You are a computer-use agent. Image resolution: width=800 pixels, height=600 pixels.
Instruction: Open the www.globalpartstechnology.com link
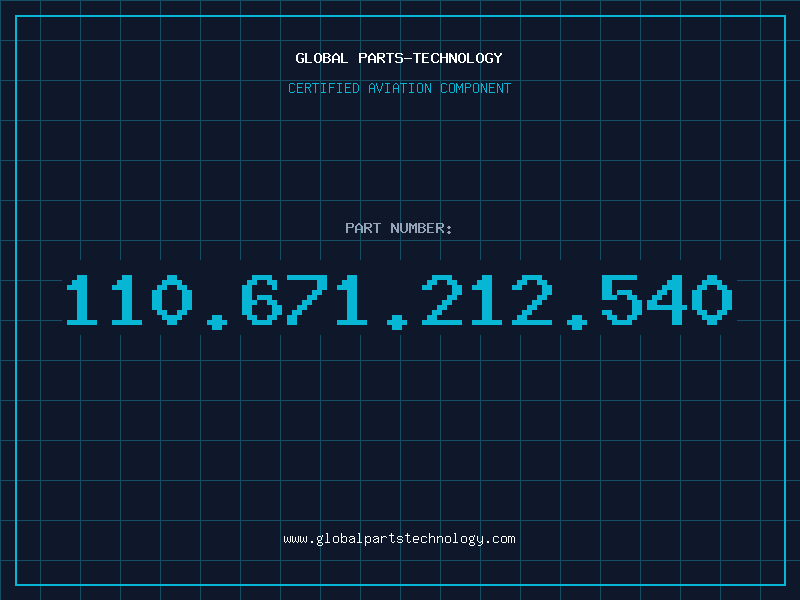pyautogui.click(x=399, y=539)
